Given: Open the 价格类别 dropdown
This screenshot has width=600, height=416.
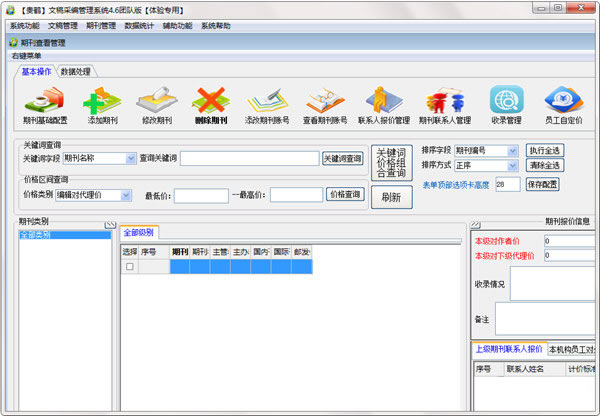Looking at the screenshot, I should pos(126,195).
